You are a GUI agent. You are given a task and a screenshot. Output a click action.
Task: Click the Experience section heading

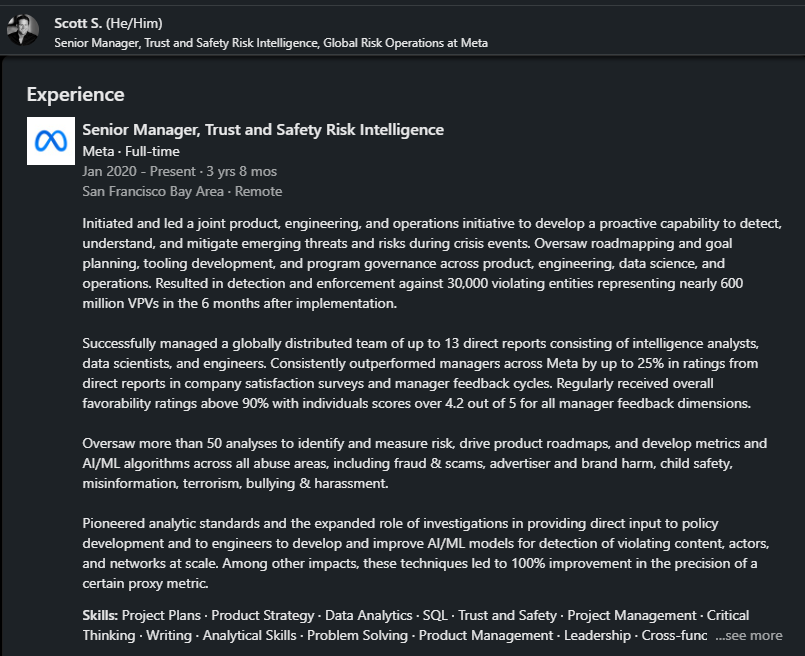[75, 95]
